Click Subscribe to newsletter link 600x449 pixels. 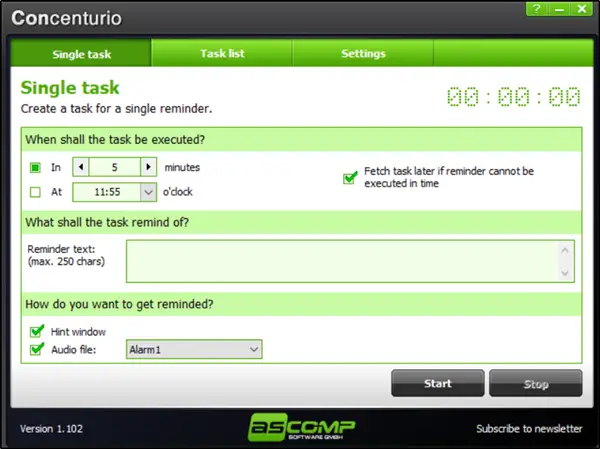(529, 429)
